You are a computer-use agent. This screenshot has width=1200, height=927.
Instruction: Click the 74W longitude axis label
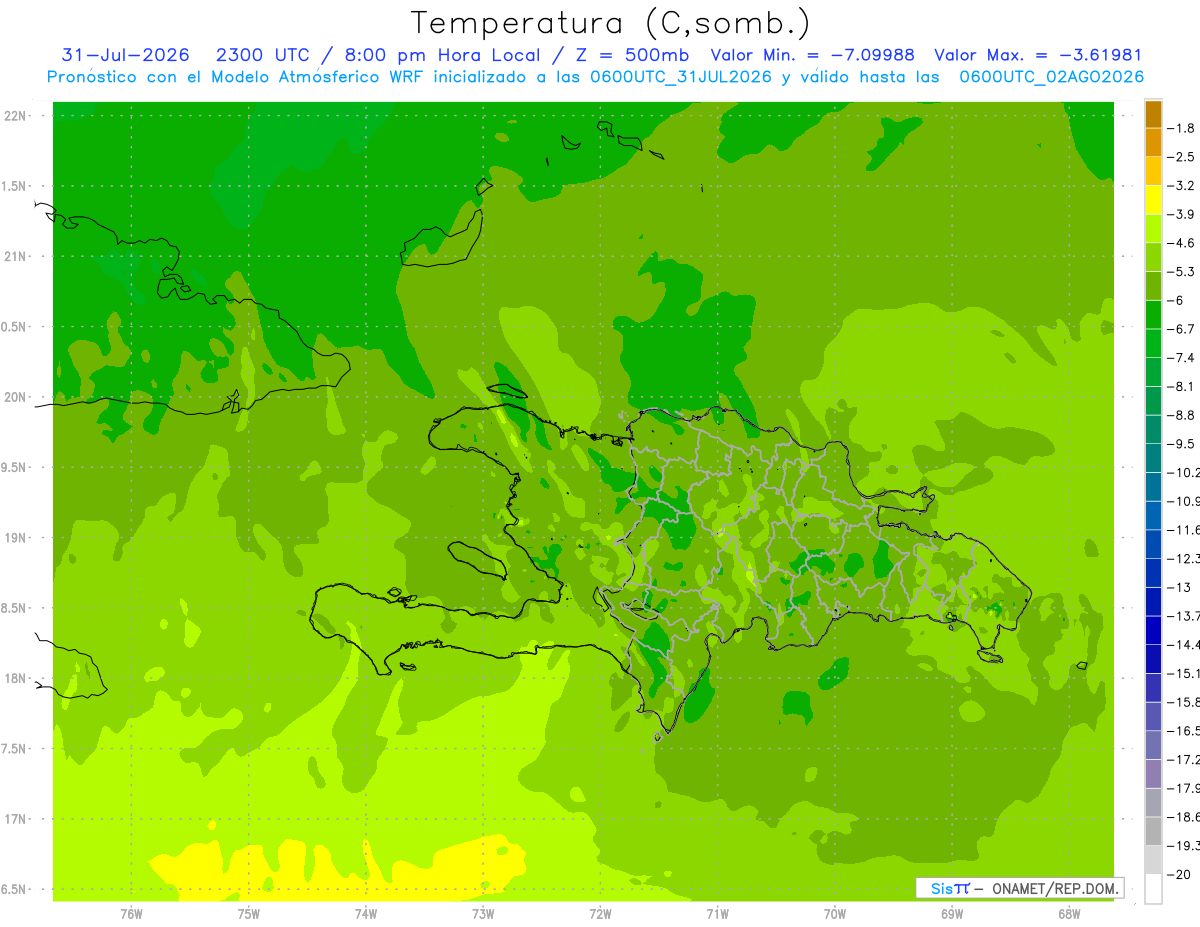coord(365,915)
